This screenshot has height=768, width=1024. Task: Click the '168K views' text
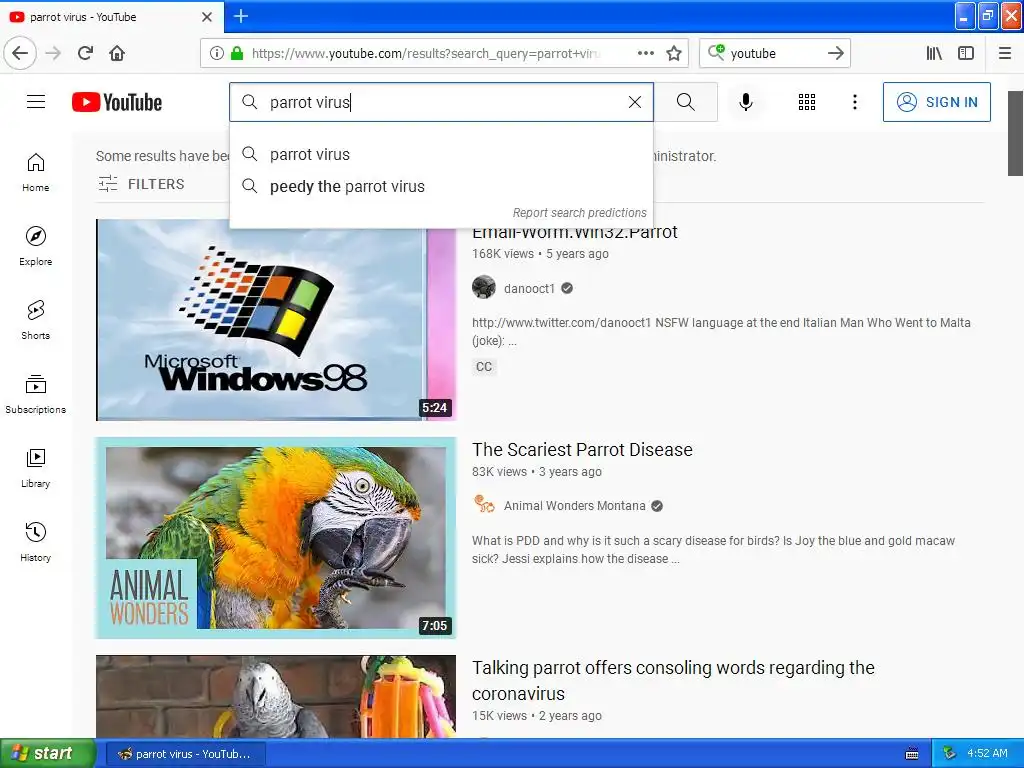(502, 253)
